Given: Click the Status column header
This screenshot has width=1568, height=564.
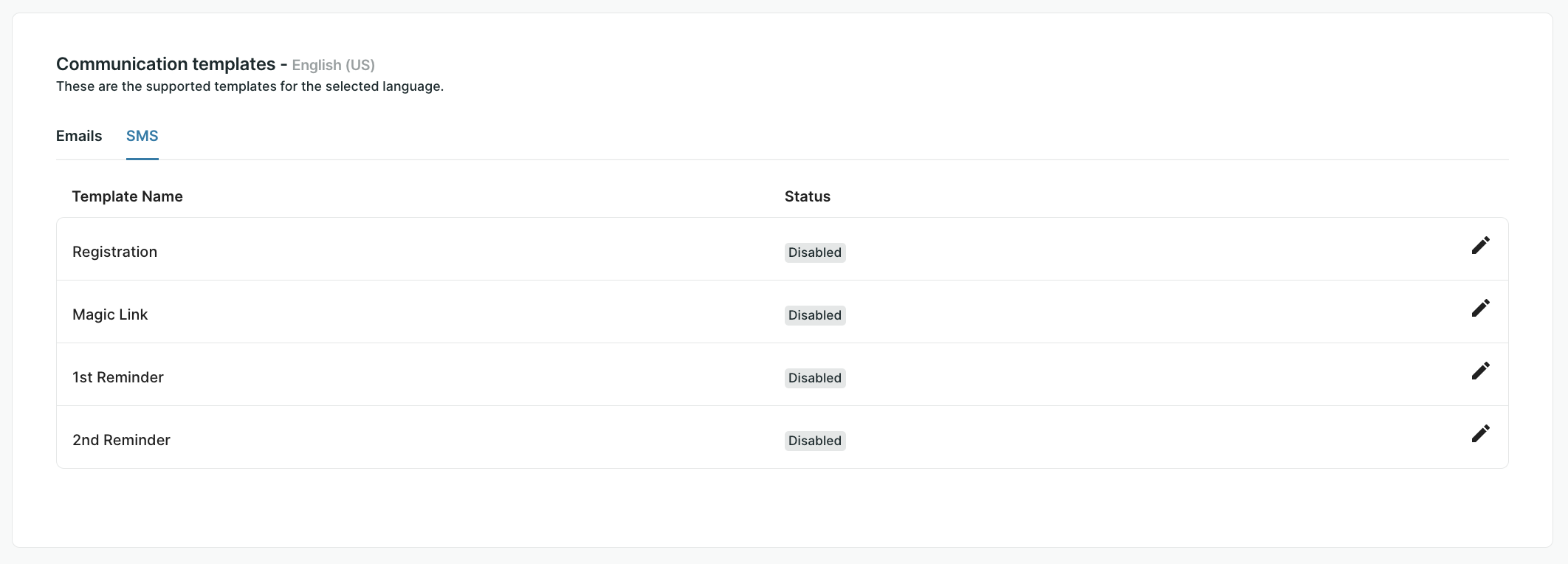Looking at the screenshot, I should click(x=807, y=196).
